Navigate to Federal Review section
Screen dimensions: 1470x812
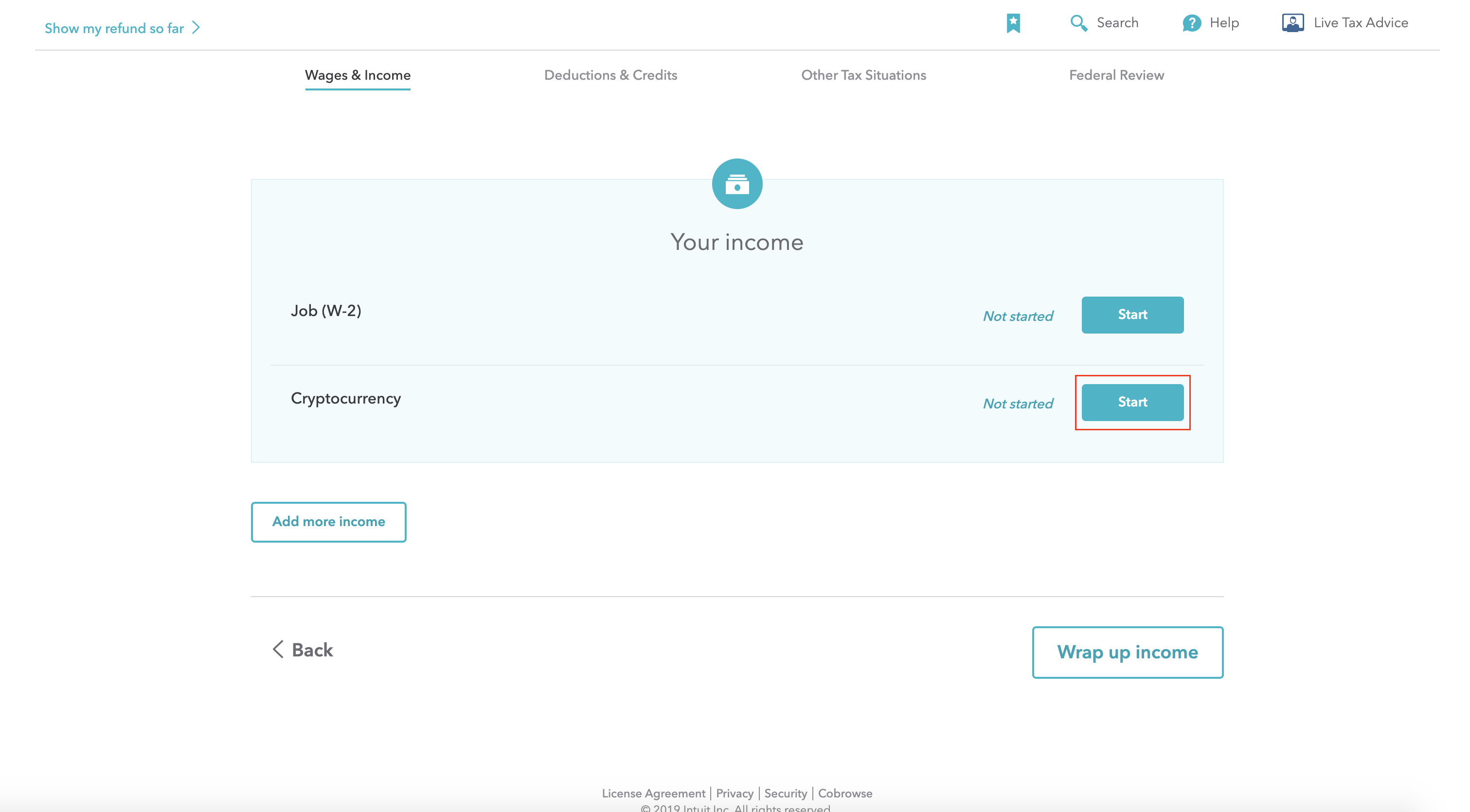tap(1117, 75)
